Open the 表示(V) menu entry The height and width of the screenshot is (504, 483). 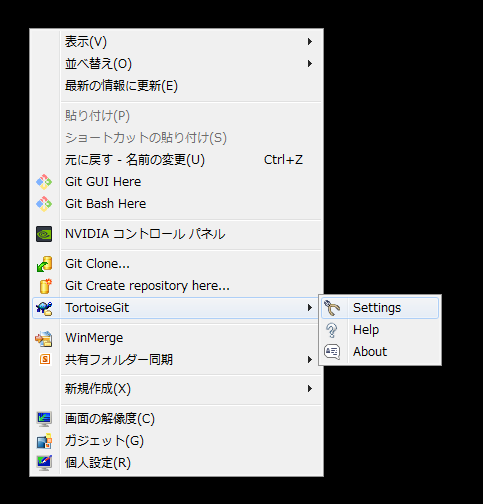point(177,42)
